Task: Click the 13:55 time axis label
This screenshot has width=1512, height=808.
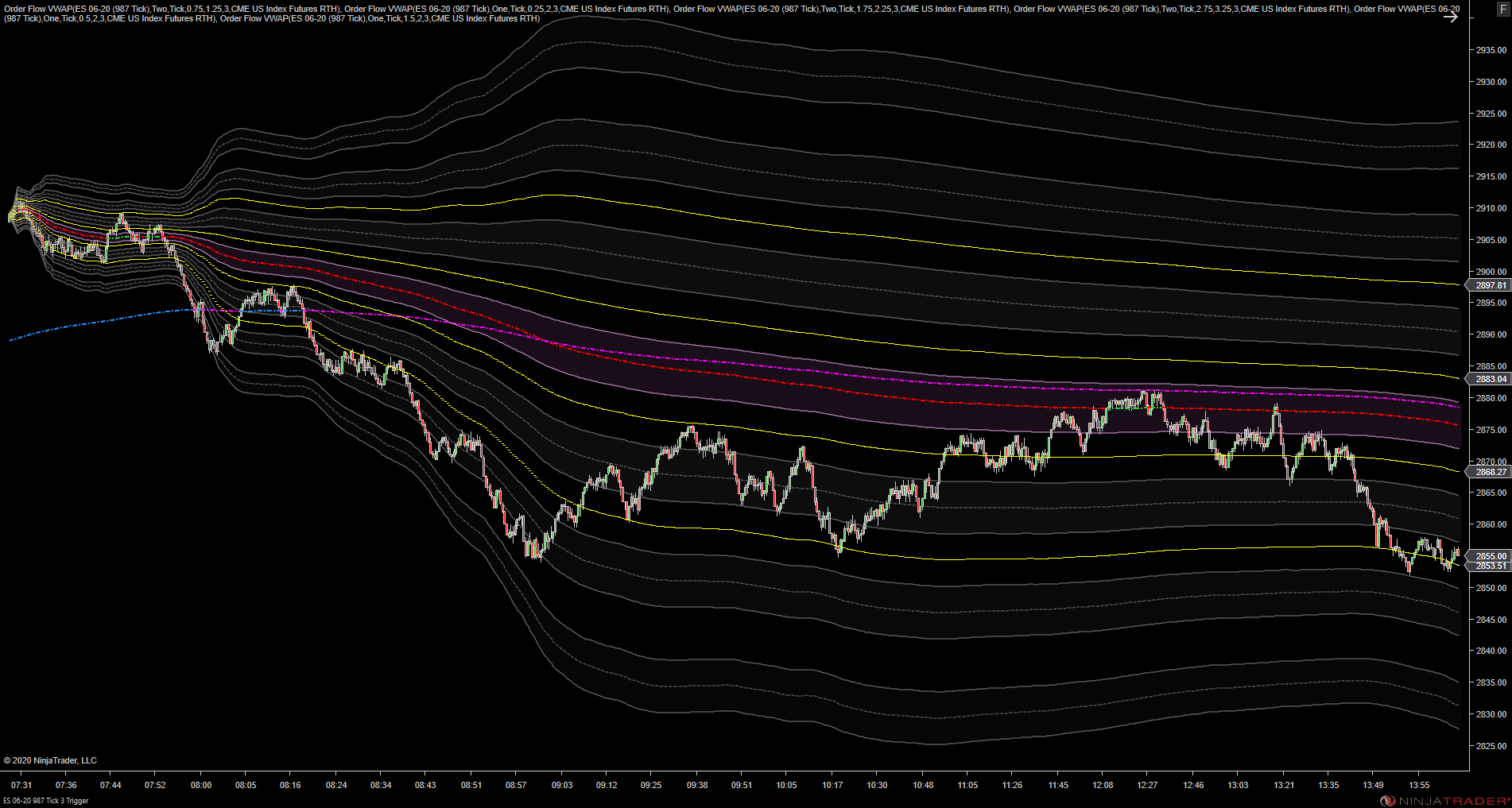Action: click(x=1419, y=785)
